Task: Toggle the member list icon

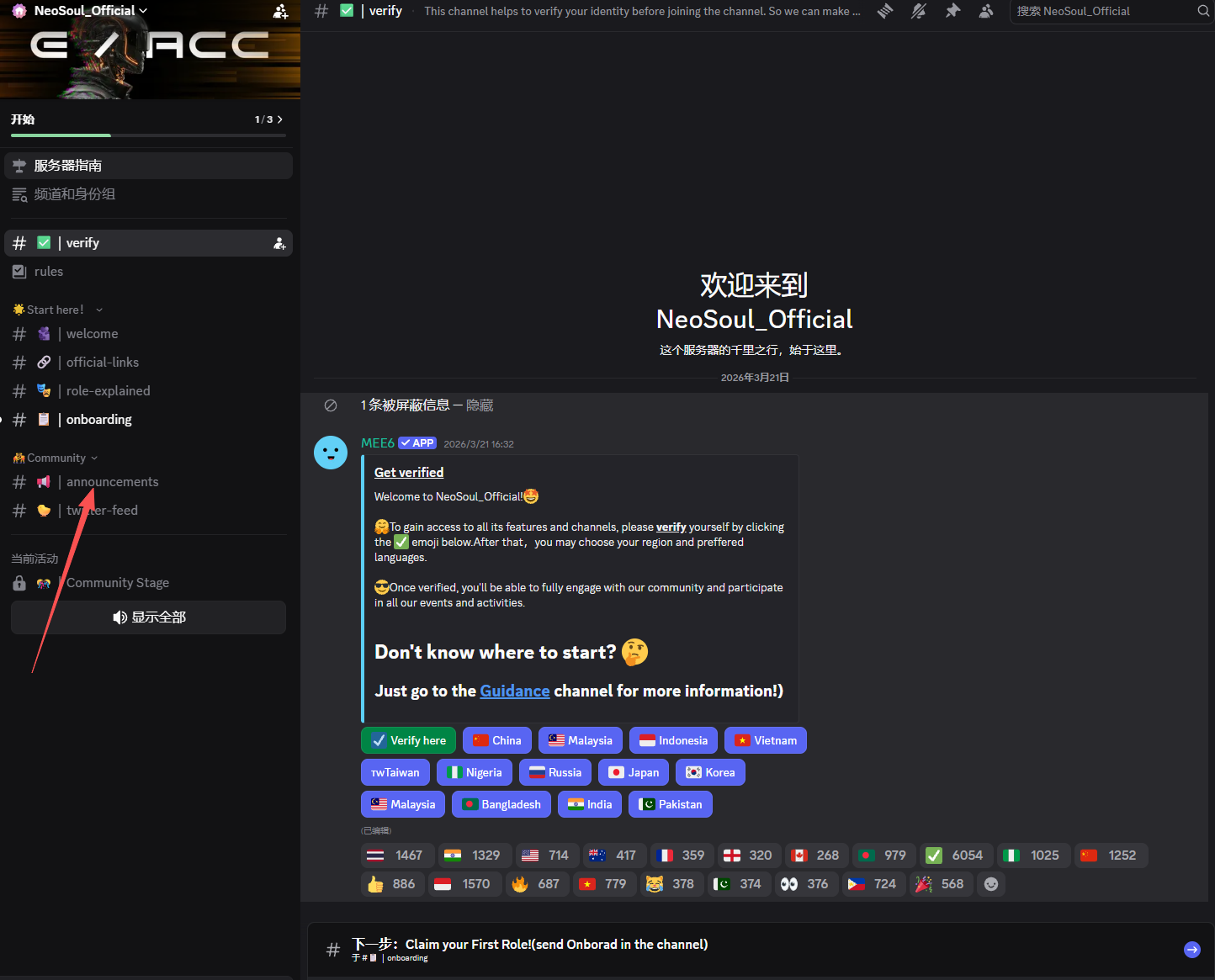Action: pyautogui.click(x=986, y=11)
